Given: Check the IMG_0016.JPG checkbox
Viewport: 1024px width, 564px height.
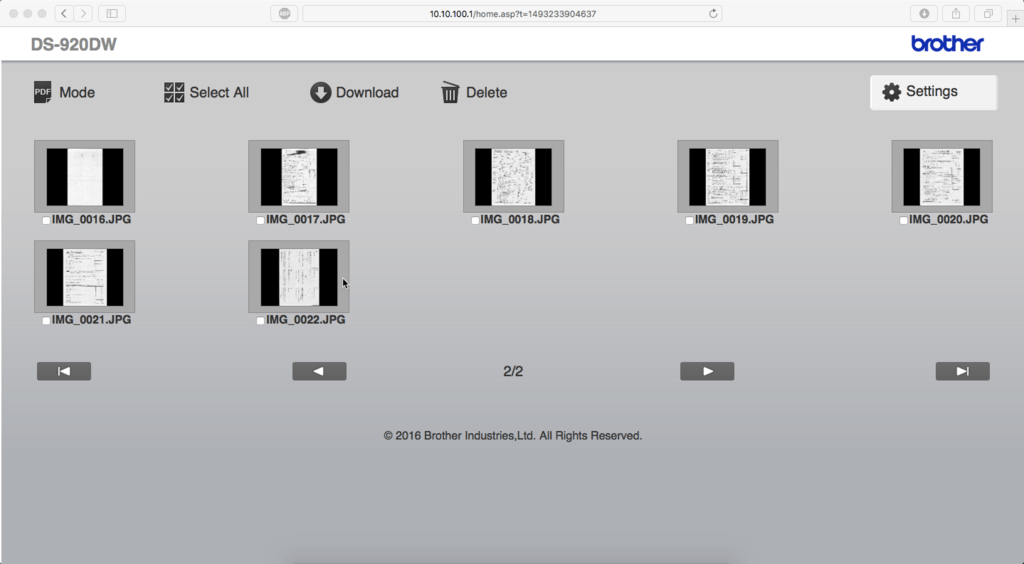Looking at the screenshot, I should pyautogui.click(x=46, y=221).
